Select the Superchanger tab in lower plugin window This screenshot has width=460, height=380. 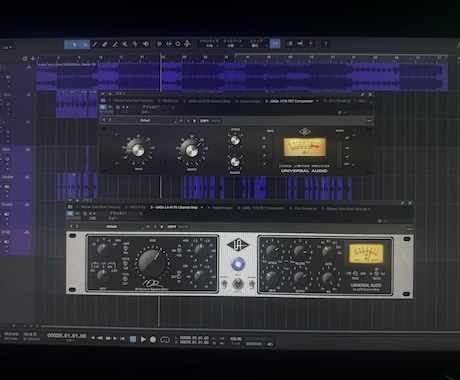[x=220, y=208]
